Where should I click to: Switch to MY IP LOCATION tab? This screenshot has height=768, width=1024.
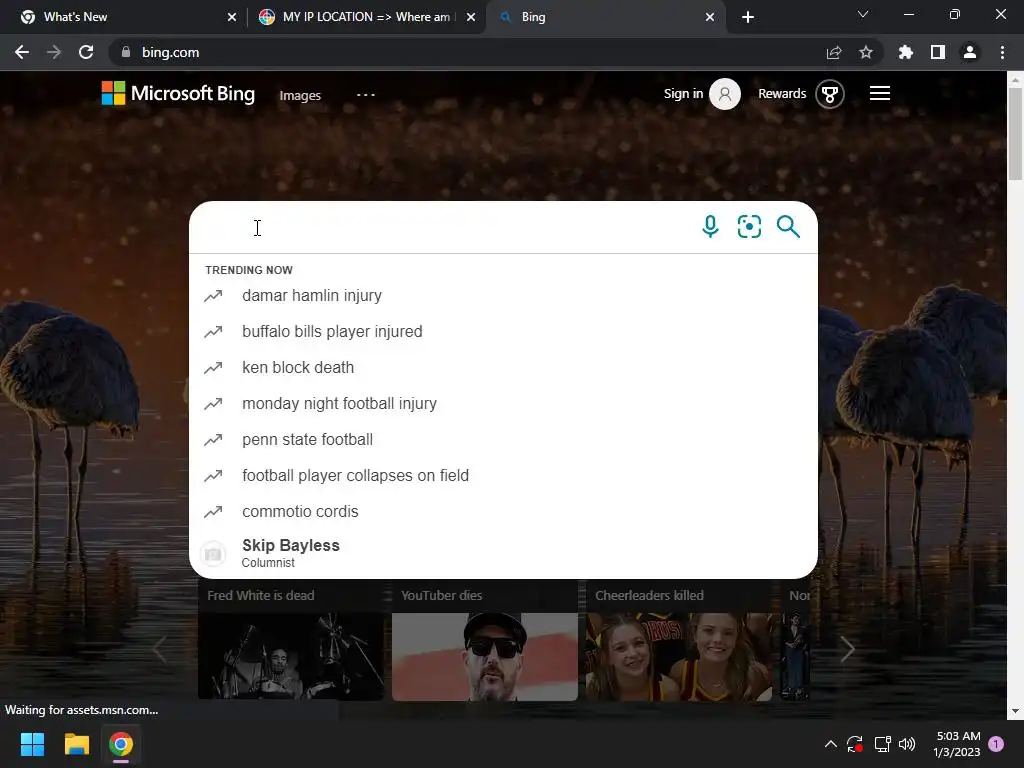pos(366,17)
